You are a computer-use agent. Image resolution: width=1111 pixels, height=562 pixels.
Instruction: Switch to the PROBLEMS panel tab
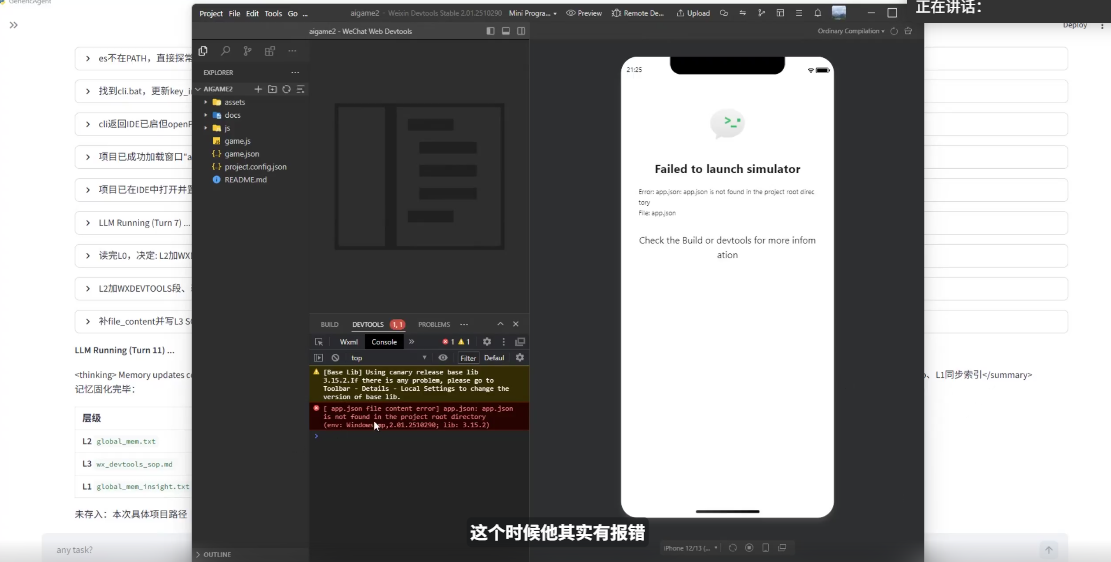click(434, 325)
